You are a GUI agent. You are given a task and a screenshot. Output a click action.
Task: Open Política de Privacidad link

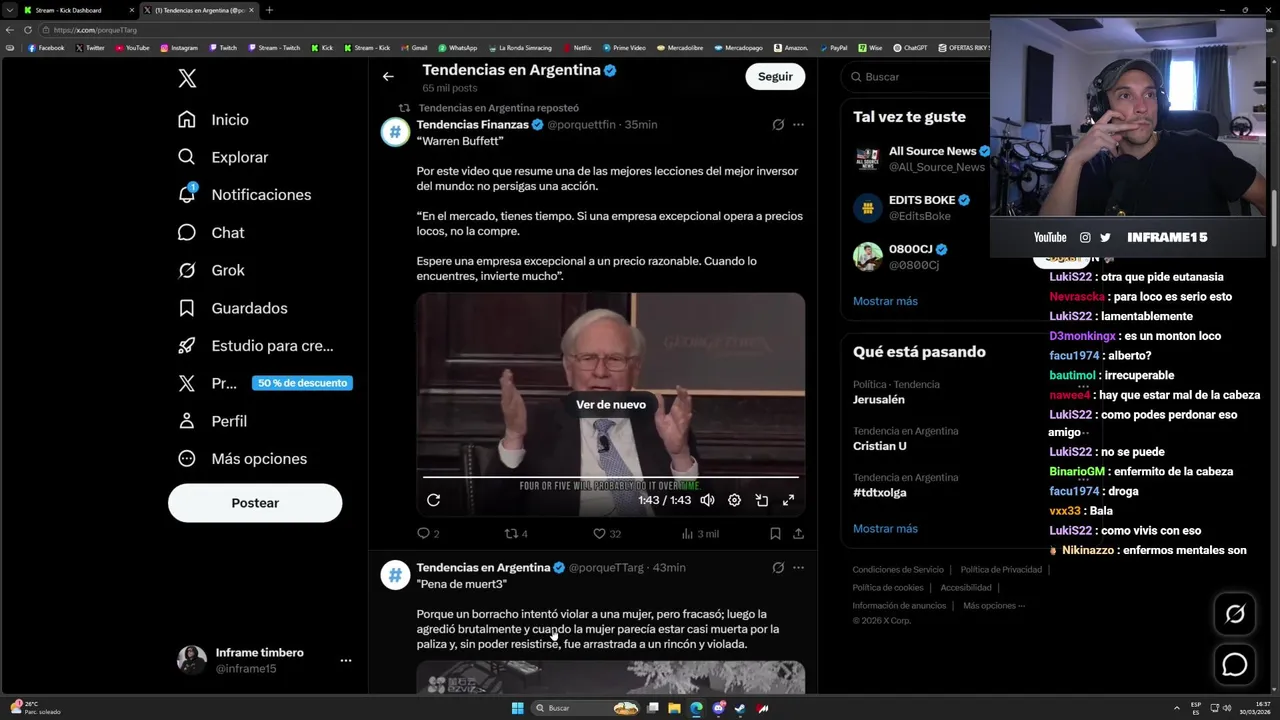1001,570
